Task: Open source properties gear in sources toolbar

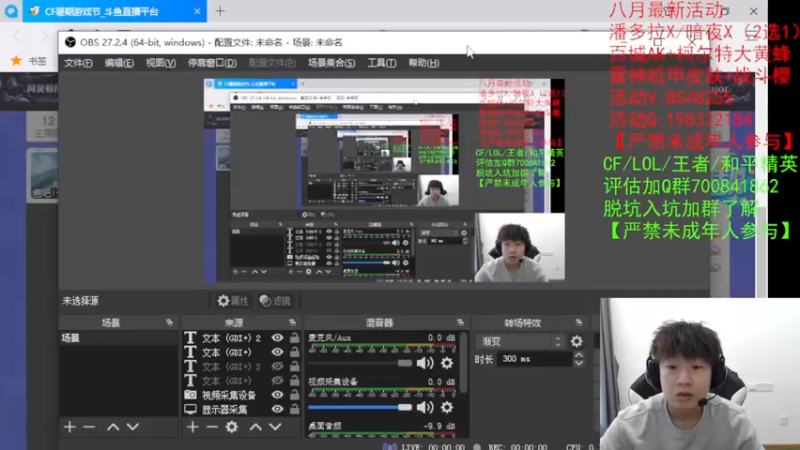Action: pos(232,427)
